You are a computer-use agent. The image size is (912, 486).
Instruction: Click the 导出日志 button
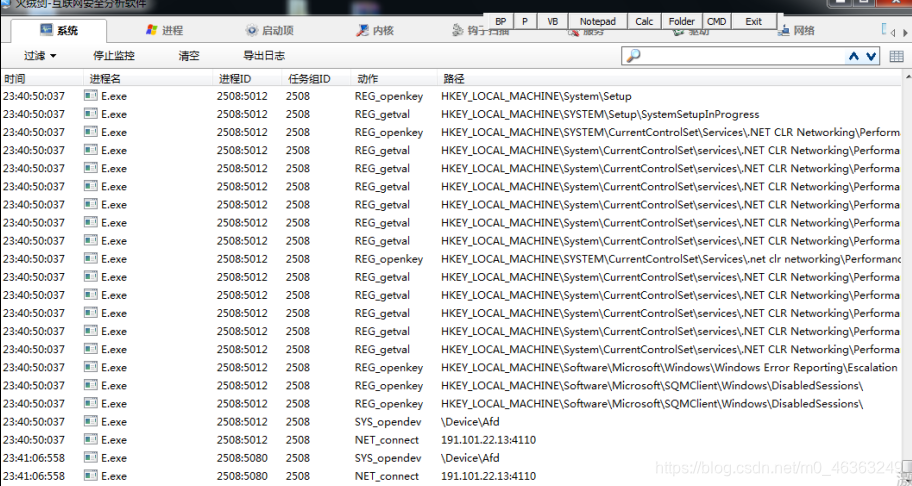[x=264, y=56]
